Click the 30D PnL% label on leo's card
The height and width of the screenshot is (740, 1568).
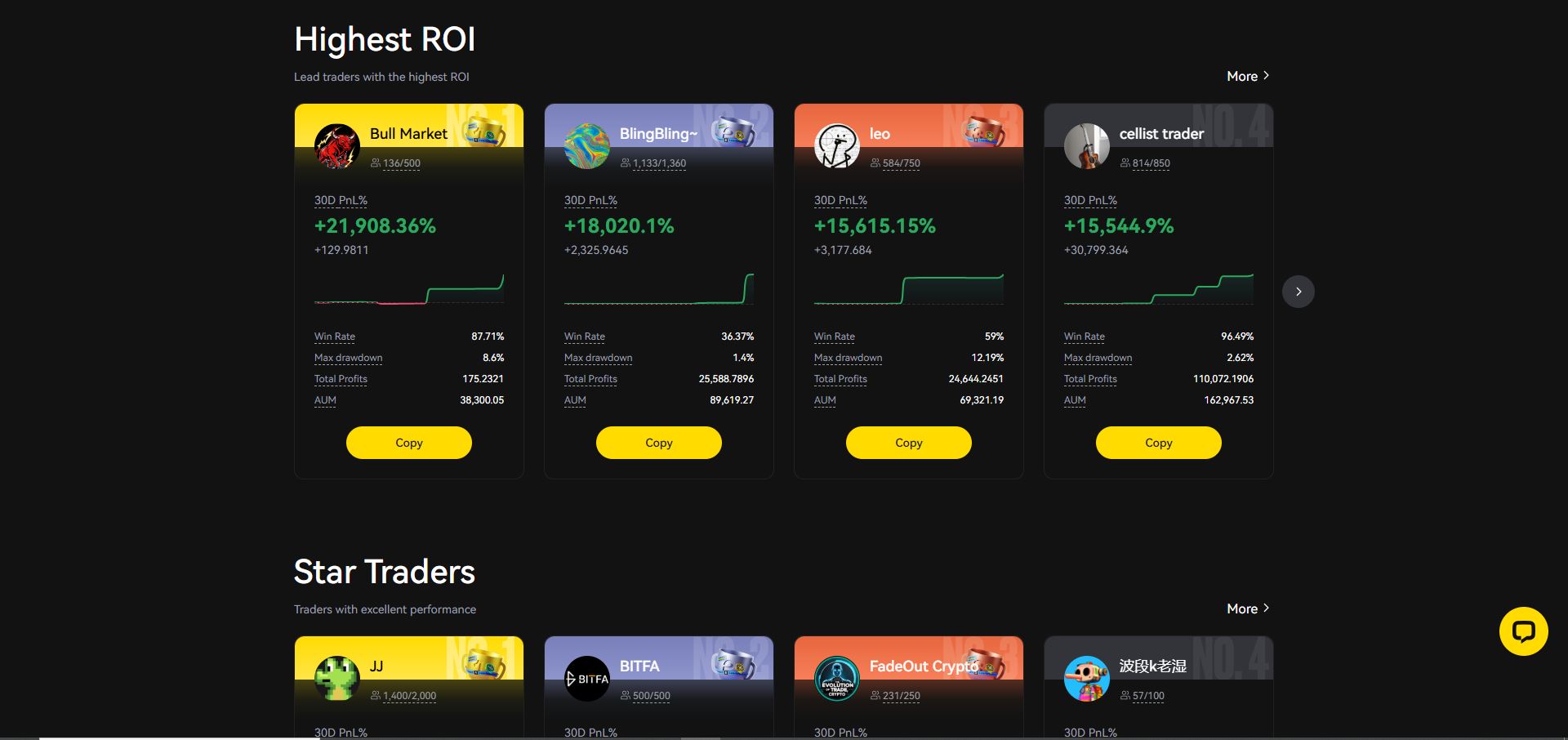pyautogui.click(x=840, y=200)
